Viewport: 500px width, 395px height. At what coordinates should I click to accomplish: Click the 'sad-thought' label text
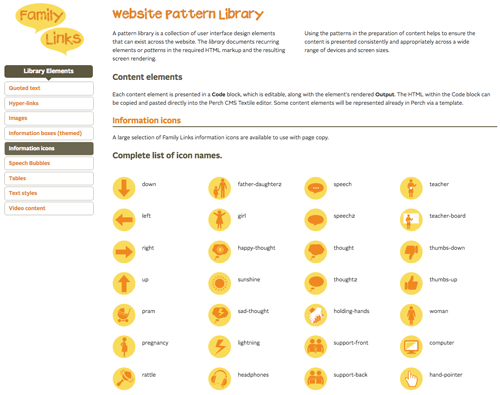(253, 311)
